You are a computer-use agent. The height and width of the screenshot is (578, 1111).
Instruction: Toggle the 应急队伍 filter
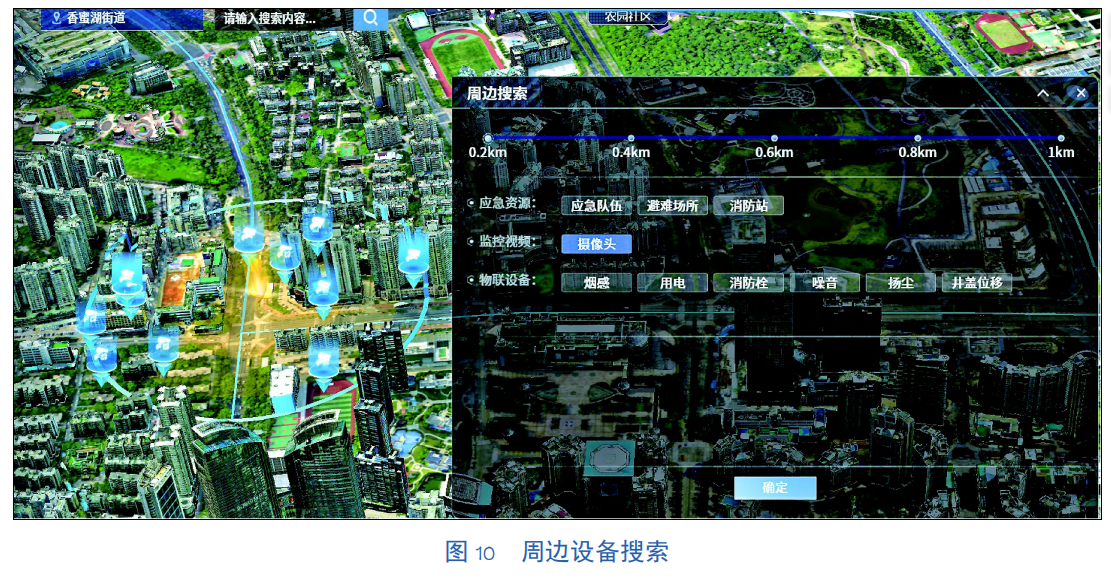(596, 206)
